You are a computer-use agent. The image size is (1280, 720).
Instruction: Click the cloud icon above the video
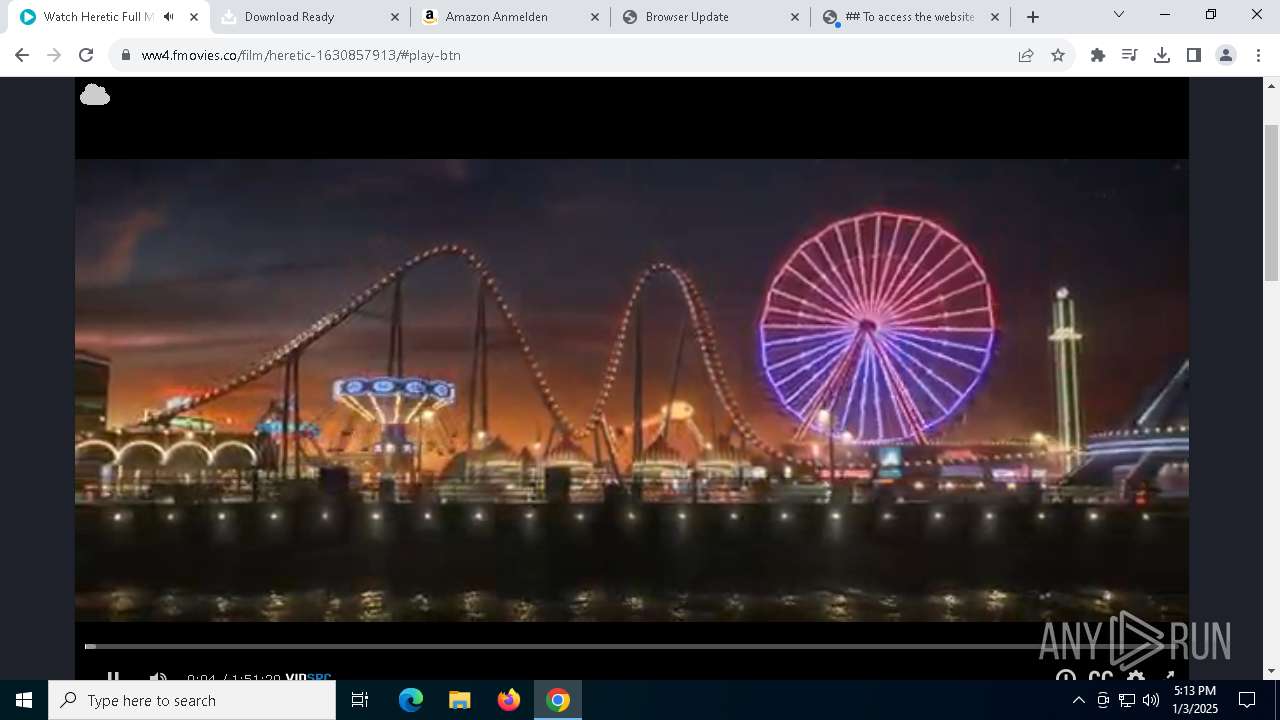95,95
